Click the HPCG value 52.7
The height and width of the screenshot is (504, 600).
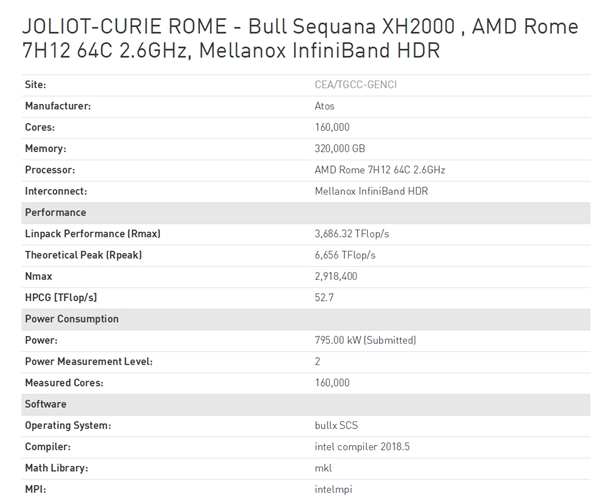[x=324, y=298]
